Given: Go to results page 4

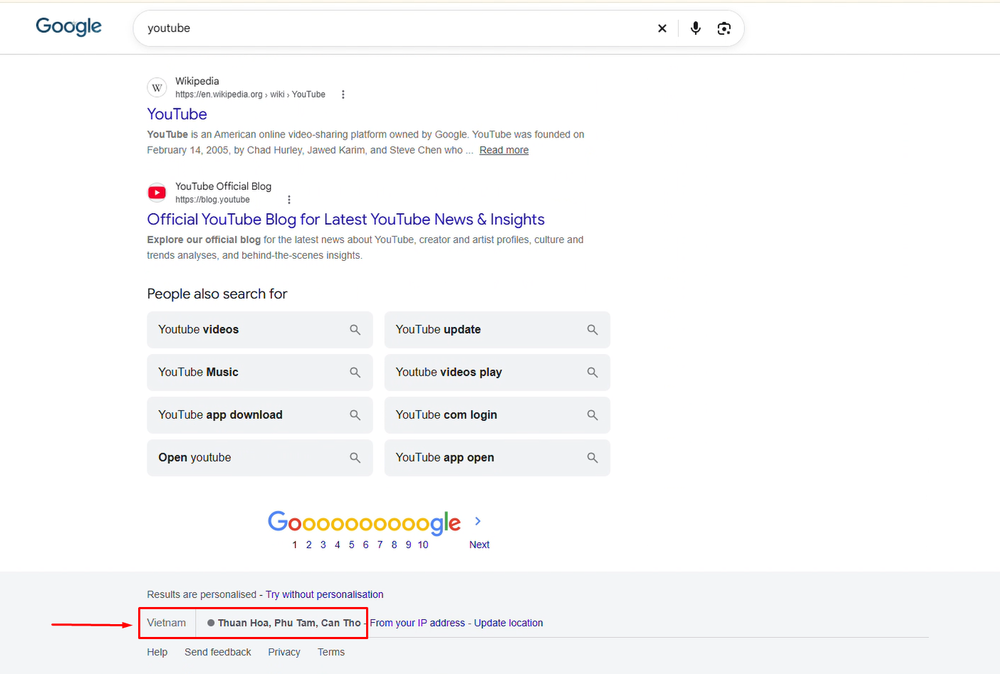Looking at the screenshot, I should click(337, 545).
